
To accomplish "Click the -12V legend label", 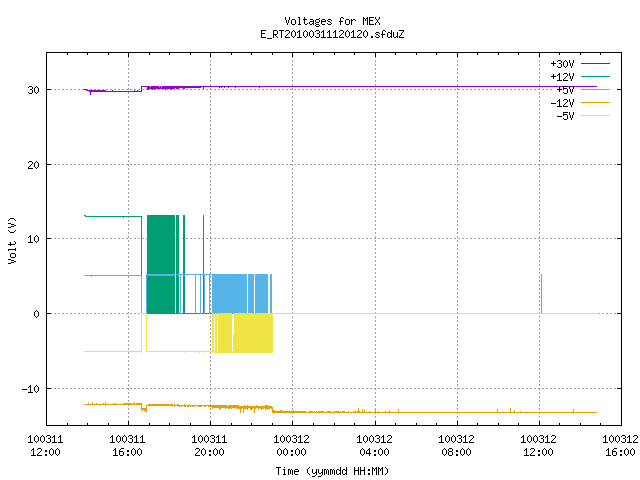I will 562,103.
